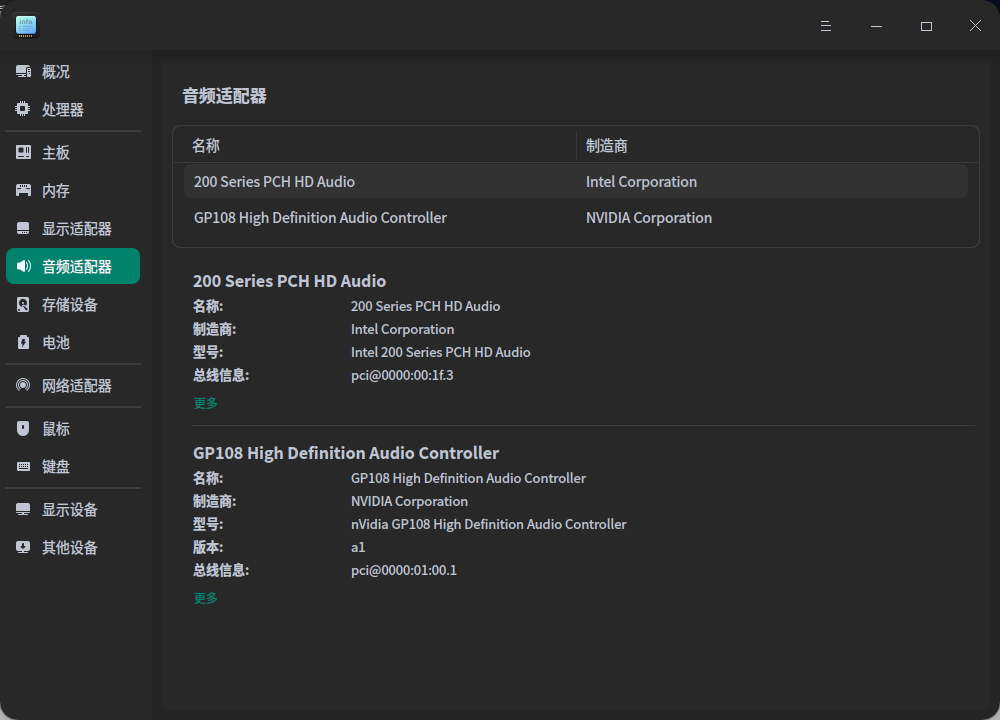The width and height of the screenshot is (1000, 720).
Task: Go to 其他设备 in the sidebar
Action: tap(70, 548)
